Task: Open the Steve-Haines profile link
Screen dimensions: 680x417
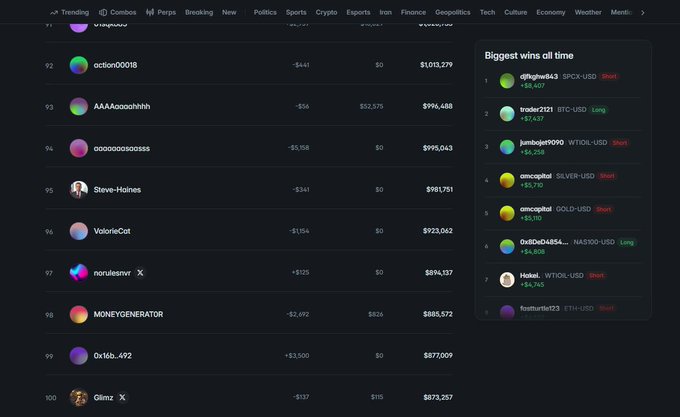Action: [x=117, y=190]
